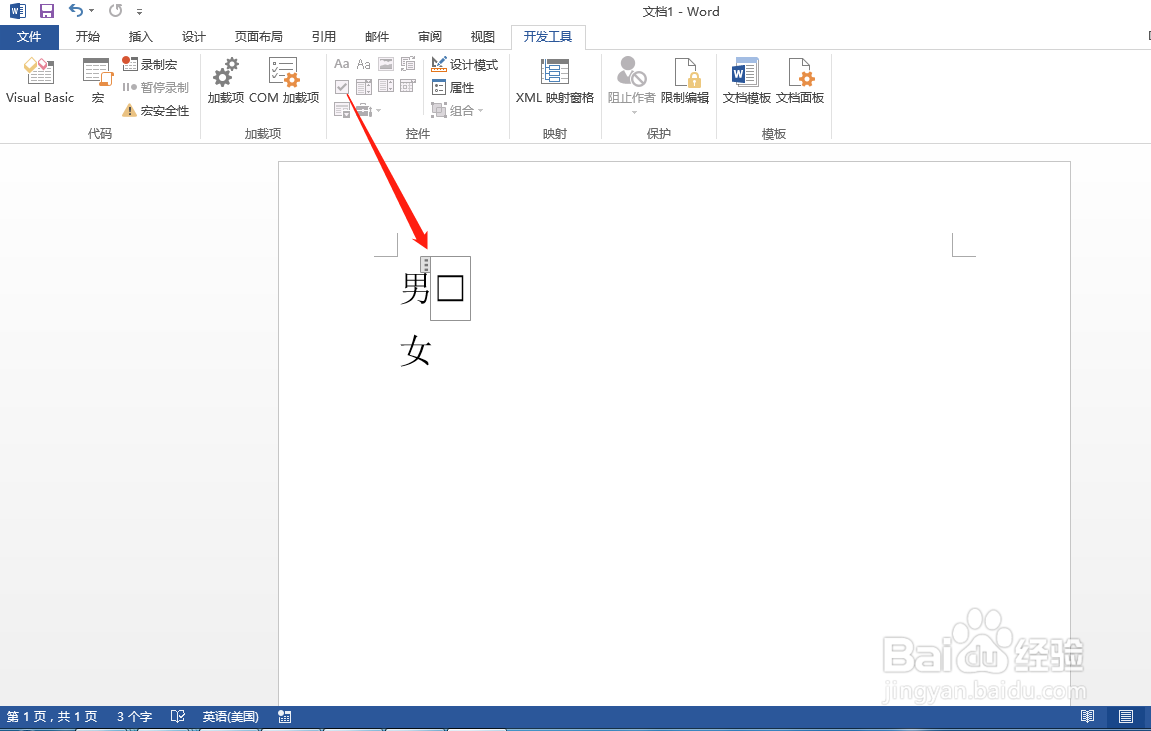Viewport: 1151px width, 731px height.
Task: Open the undo history dropdown
Action: tap(92, 11)
